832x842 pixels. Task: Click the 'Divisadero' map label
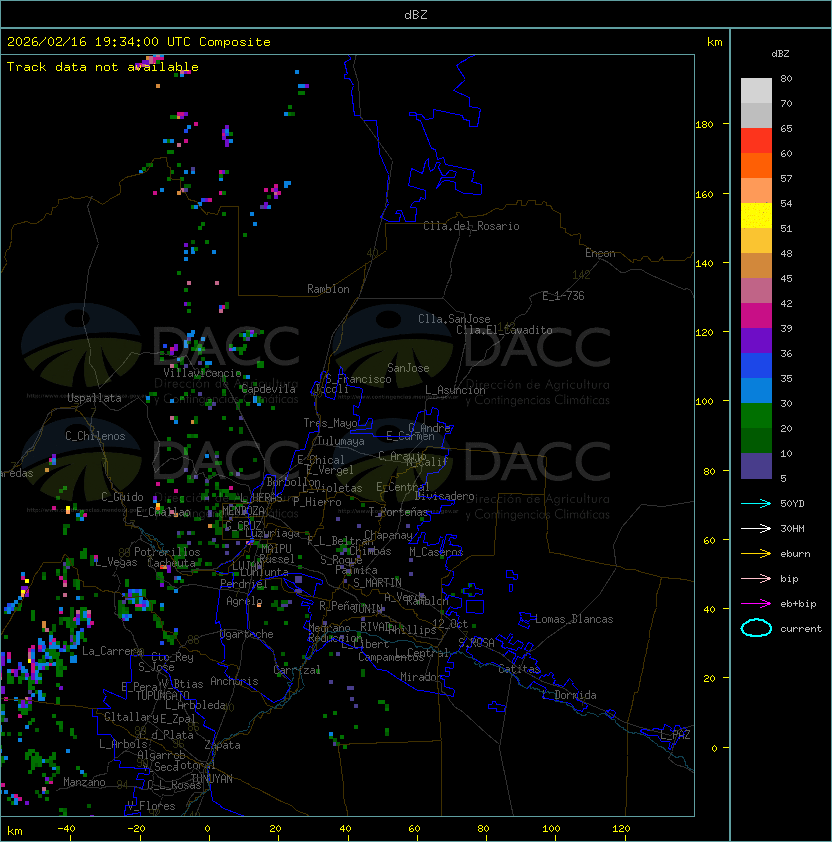(x=444, y=496)
